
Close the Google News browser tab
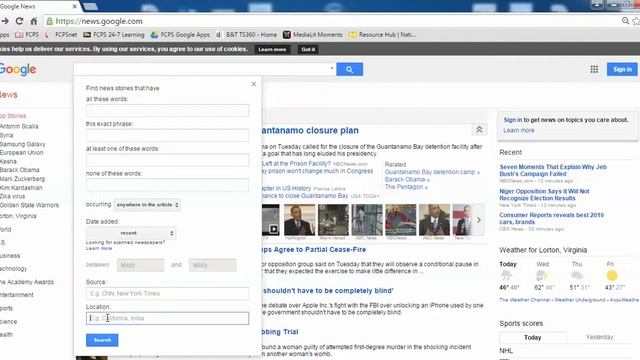tap(74, 7)
